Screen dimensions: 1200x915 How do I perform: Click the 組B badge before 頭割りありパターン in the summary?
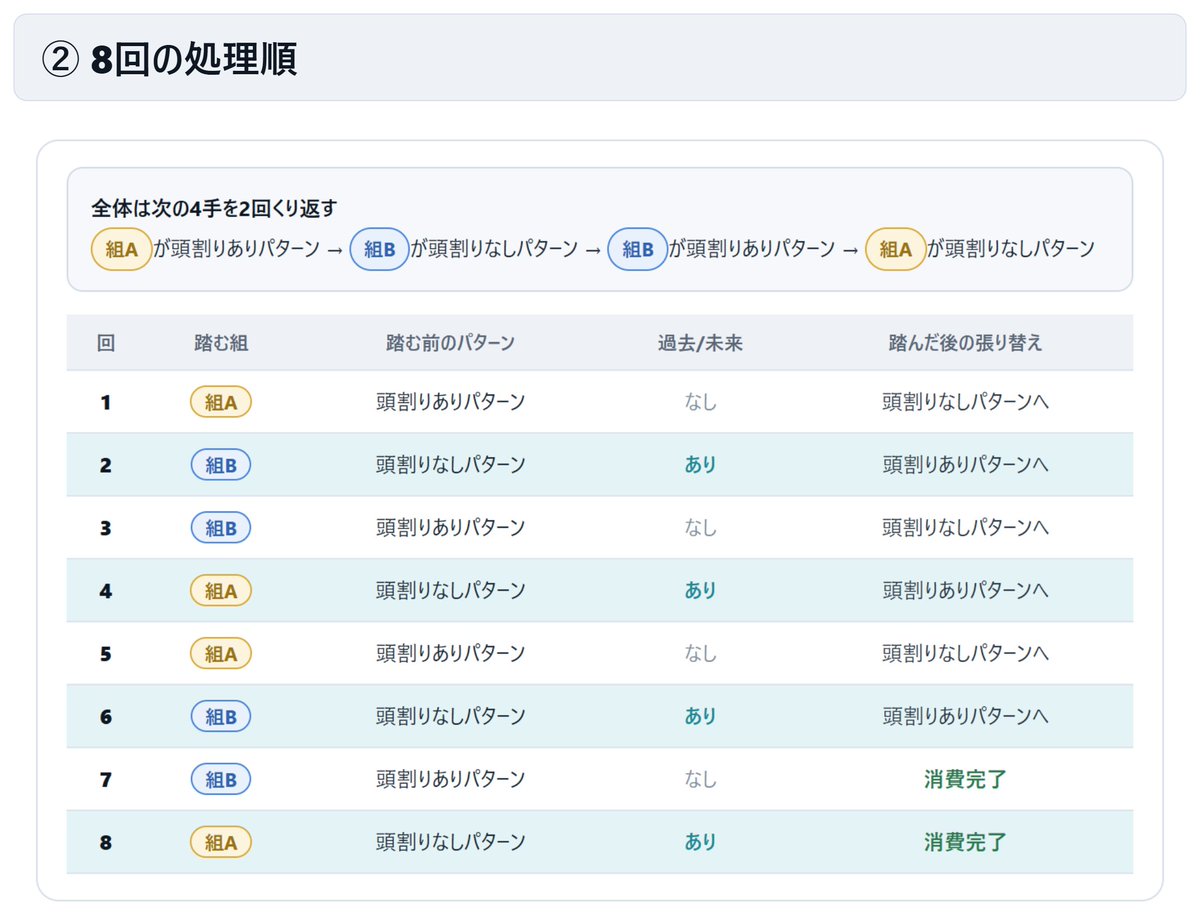click(638, 250)
